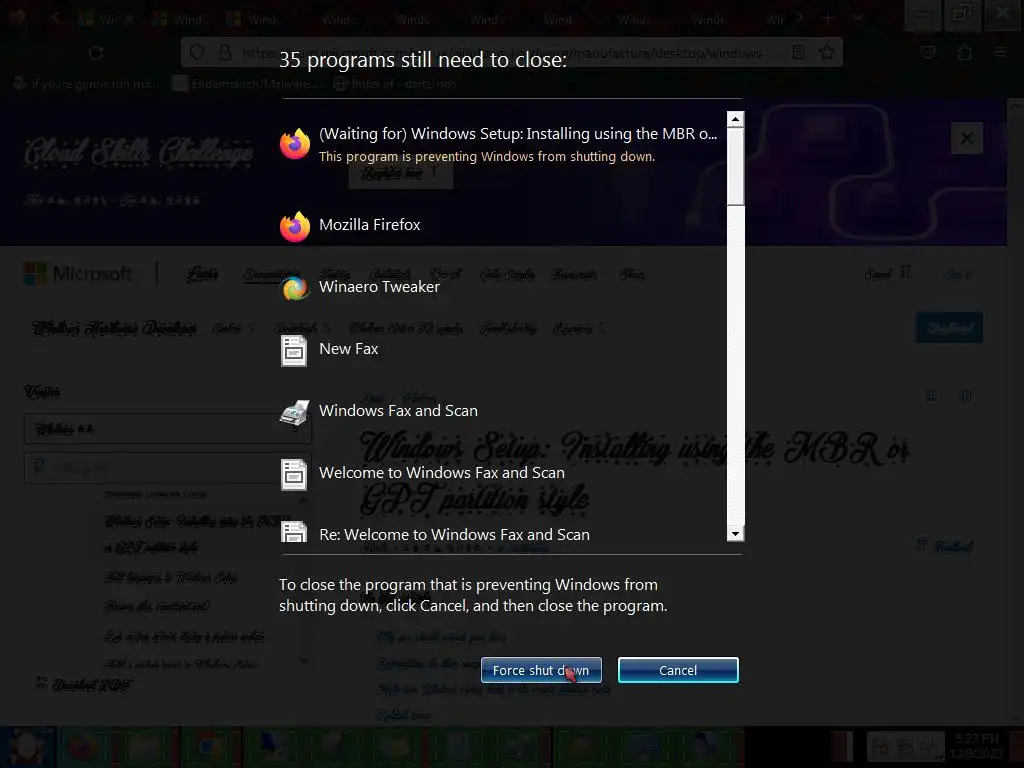Select 'Re: Welcome to Windows Fax and Scan' entry
The width and height of the screenshot is (1024, 768).
[x=455, y=535]
